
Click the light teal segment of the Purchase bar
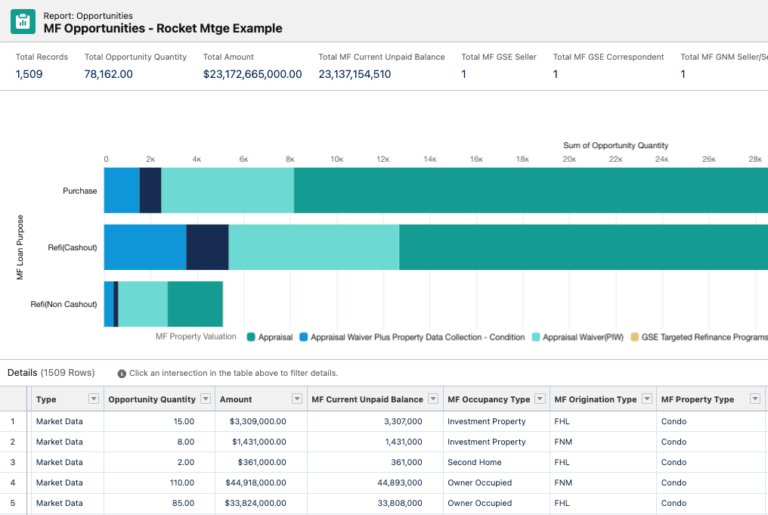228,191
